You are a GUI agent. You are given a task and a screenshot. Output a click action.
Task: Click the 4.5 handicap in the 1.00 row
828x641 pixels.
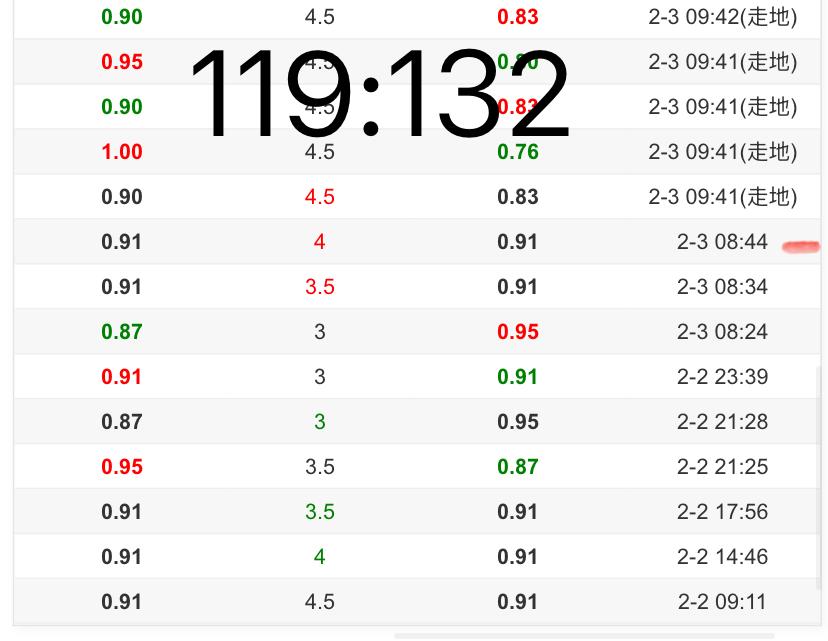click(319, 152)
